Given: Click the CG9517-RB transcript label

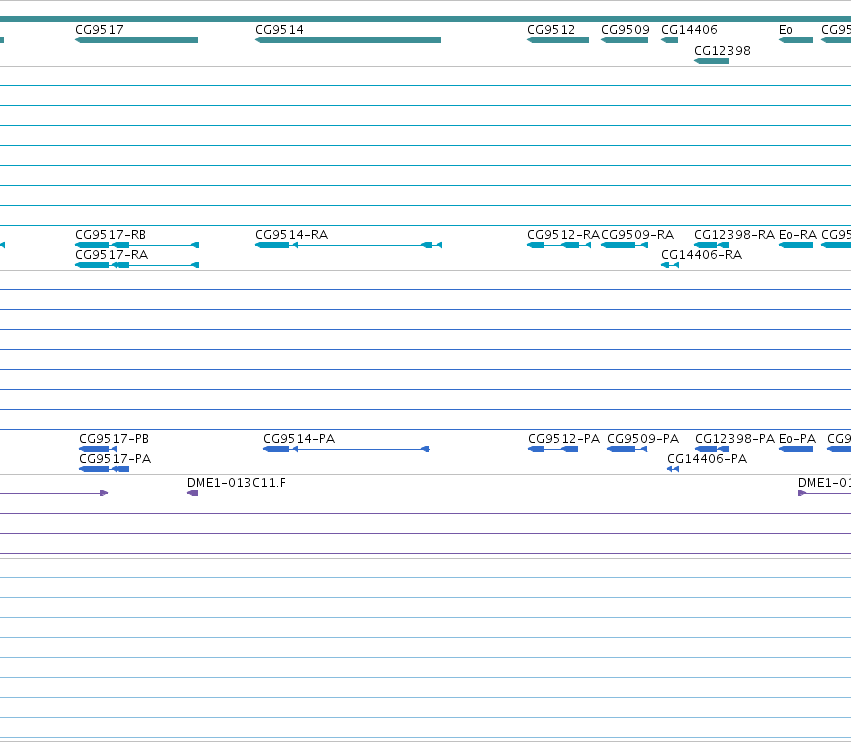Looking at the screenshot, I should pyautogui.click(x=111, y=234).
